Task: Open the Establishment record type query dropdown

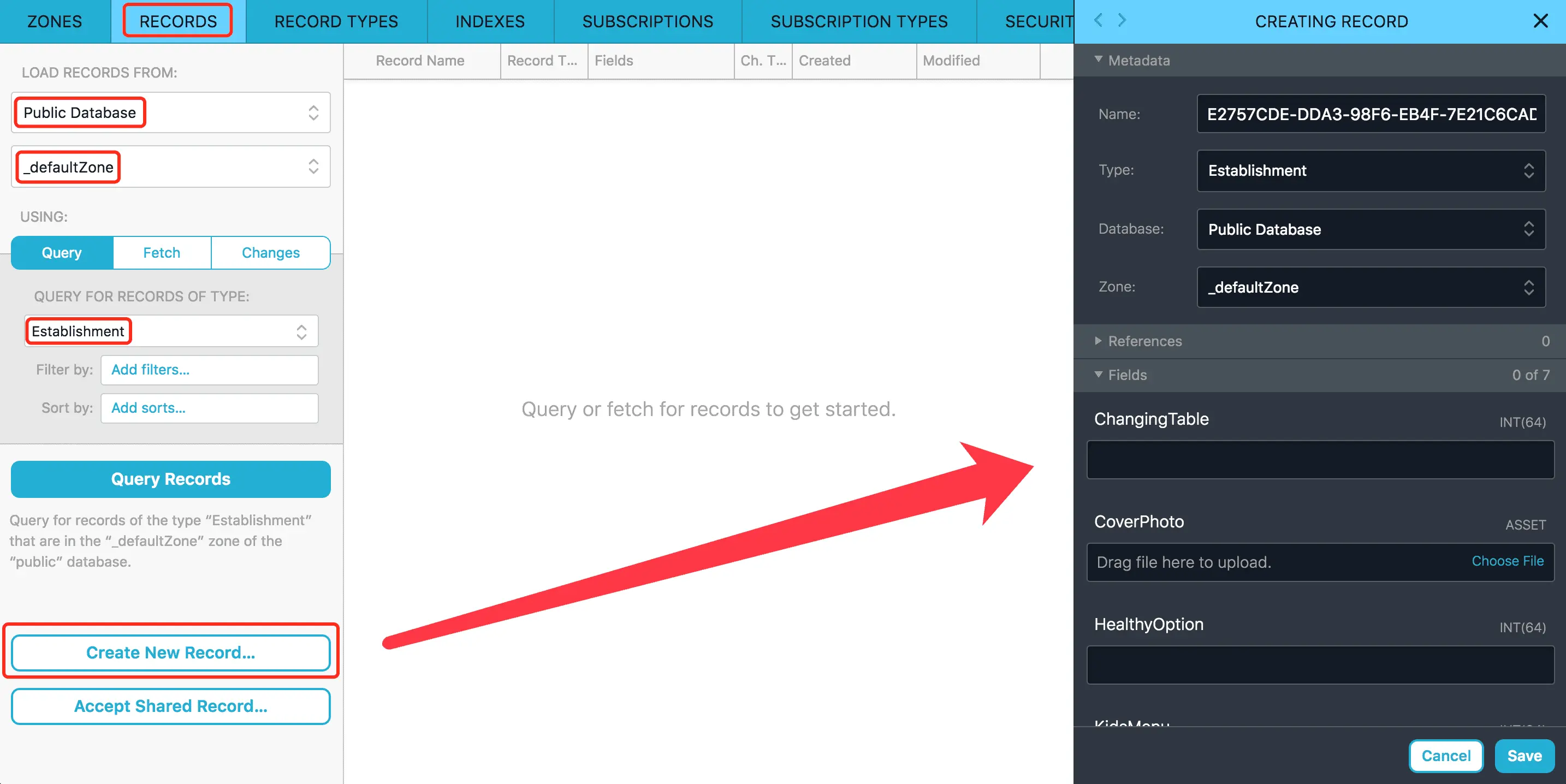Action: (171, 331)
